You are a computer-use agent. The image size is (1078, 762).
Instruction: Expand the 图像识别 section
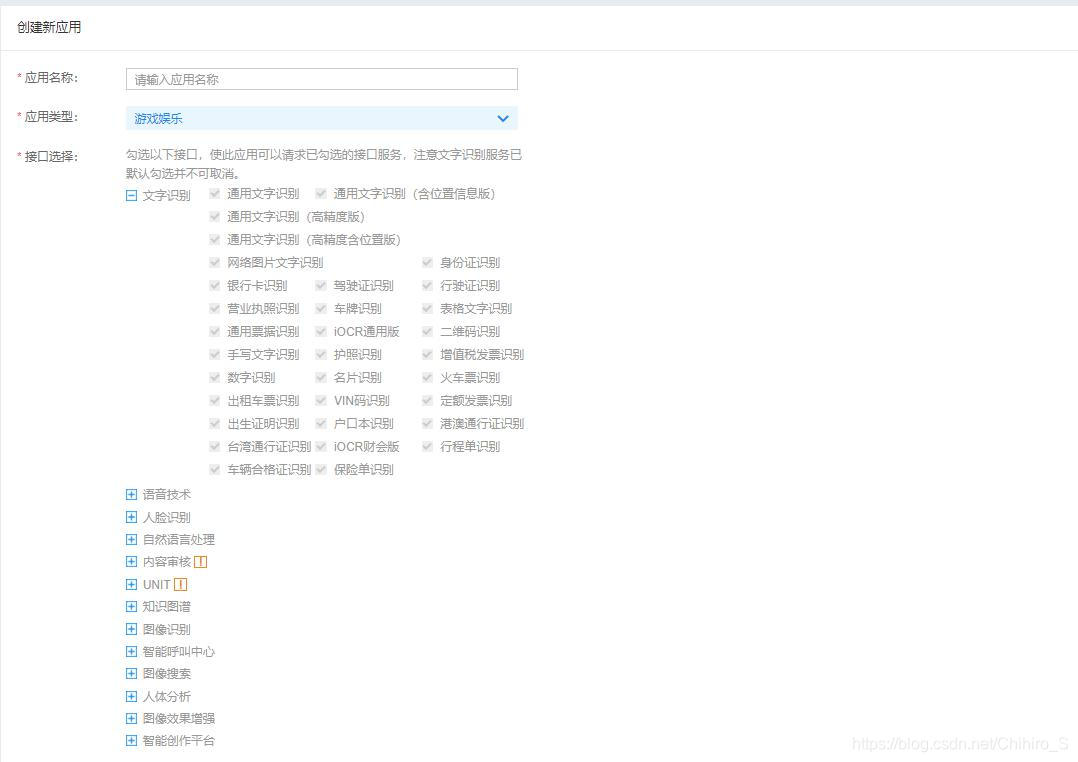click(x=131, y=629)
